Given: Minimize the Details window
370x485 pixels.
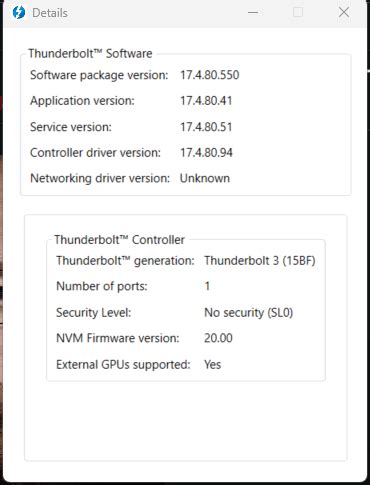Looking at the screenshot, I should tap(253, 13).
